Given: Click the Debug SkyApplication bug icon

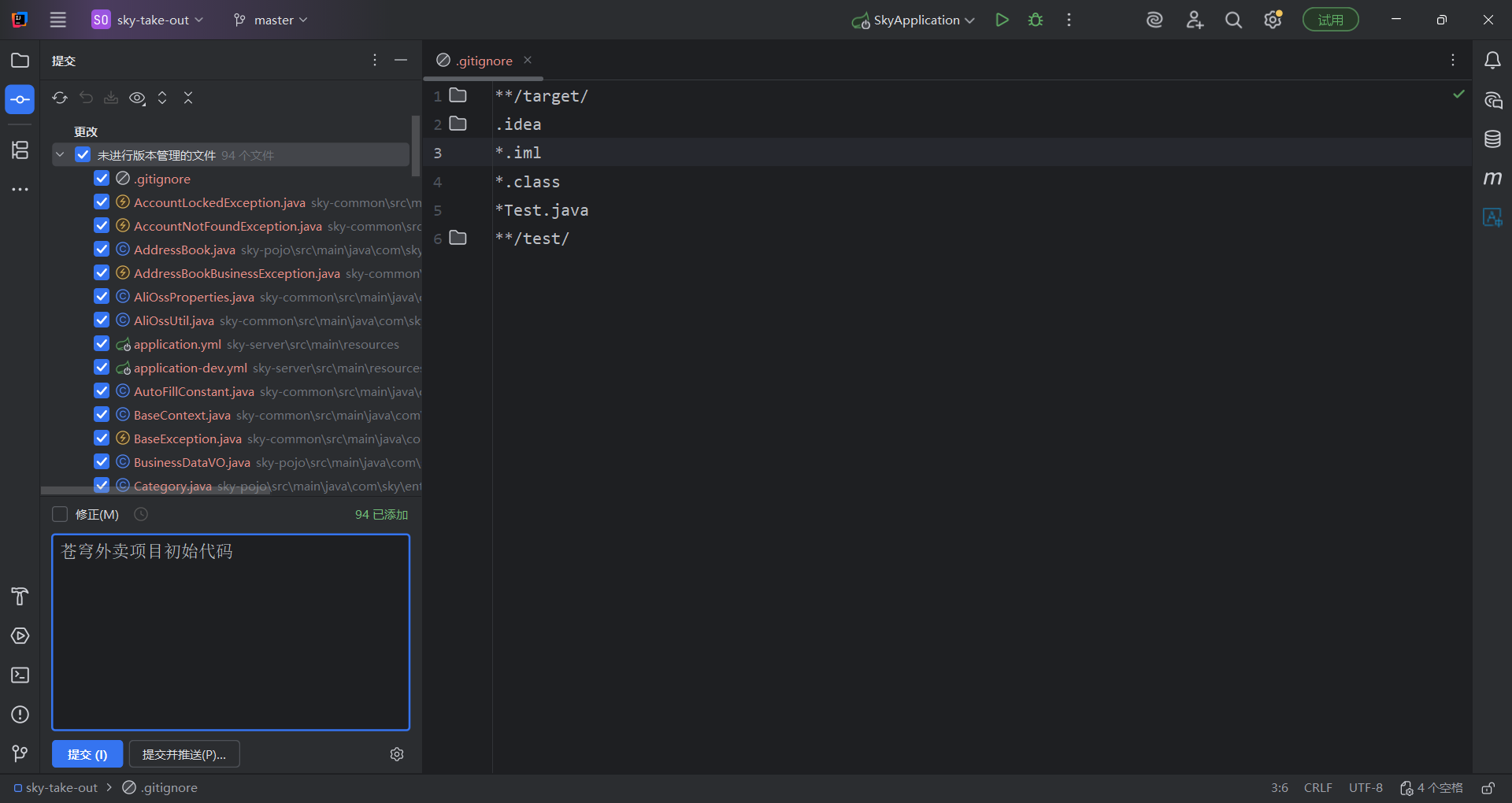Looking at the screenshot, I should point(1036,20).
